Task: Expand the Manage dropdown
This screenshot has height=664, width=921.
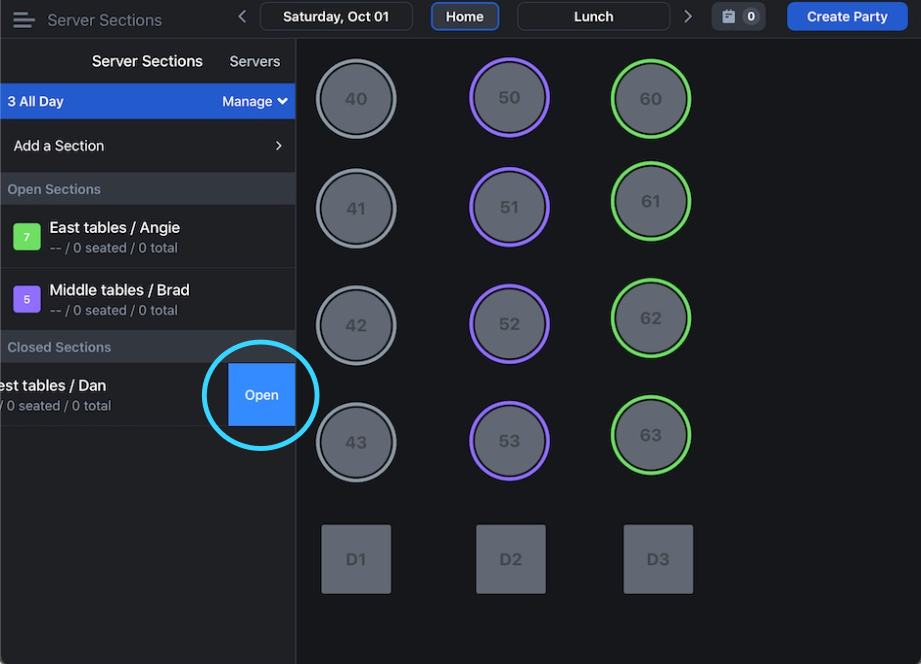Action: (x=254, y=101)
